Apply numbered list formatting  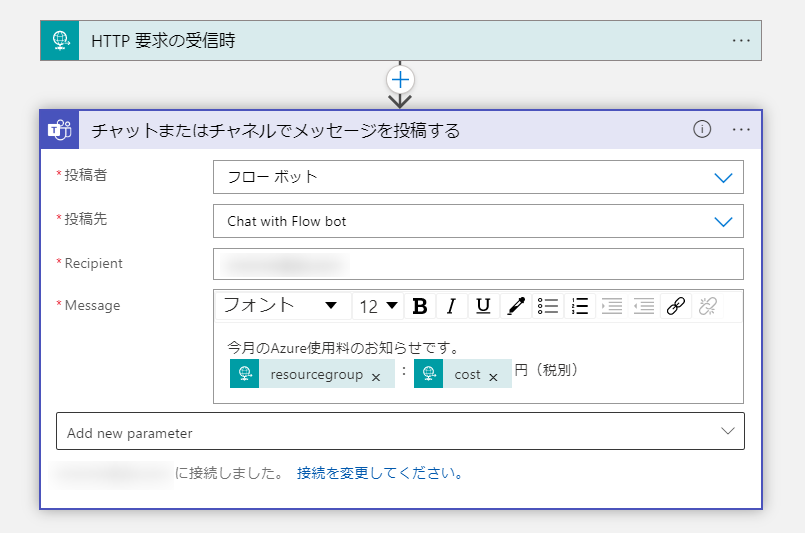pos(580,306)
